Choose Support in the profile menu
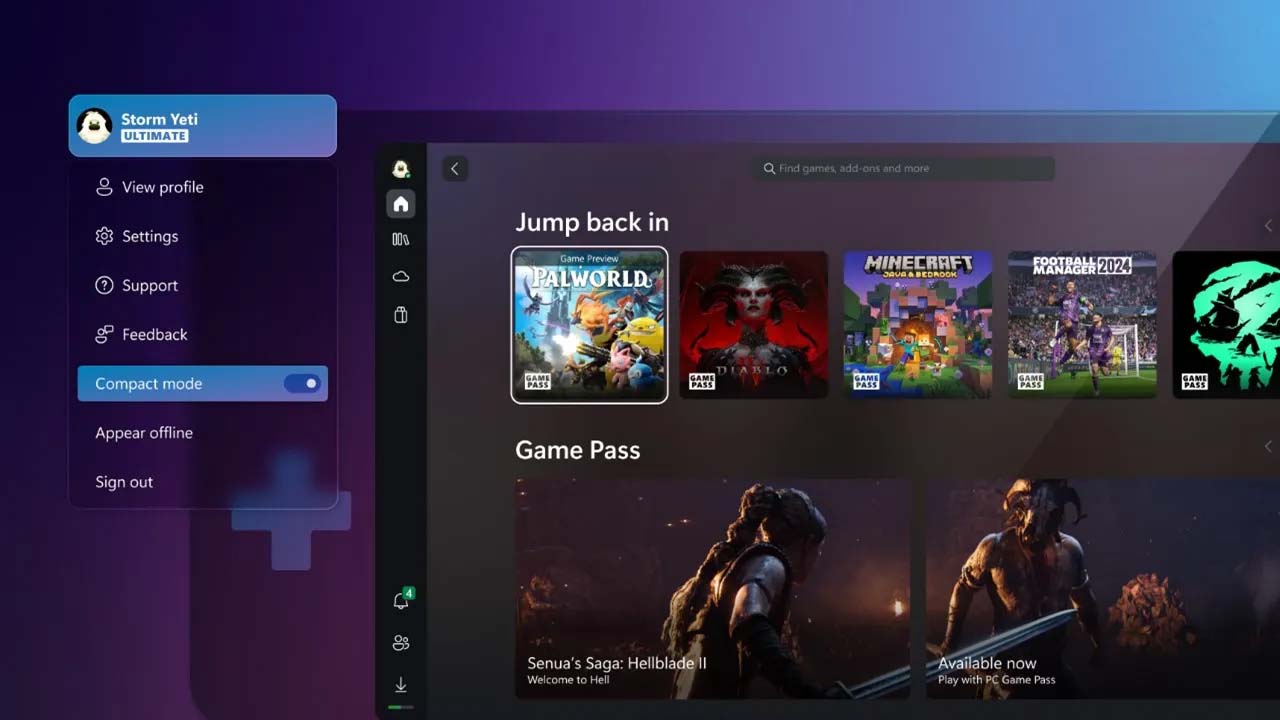This screenshot has width=1280, height=720. coord(150,285)
